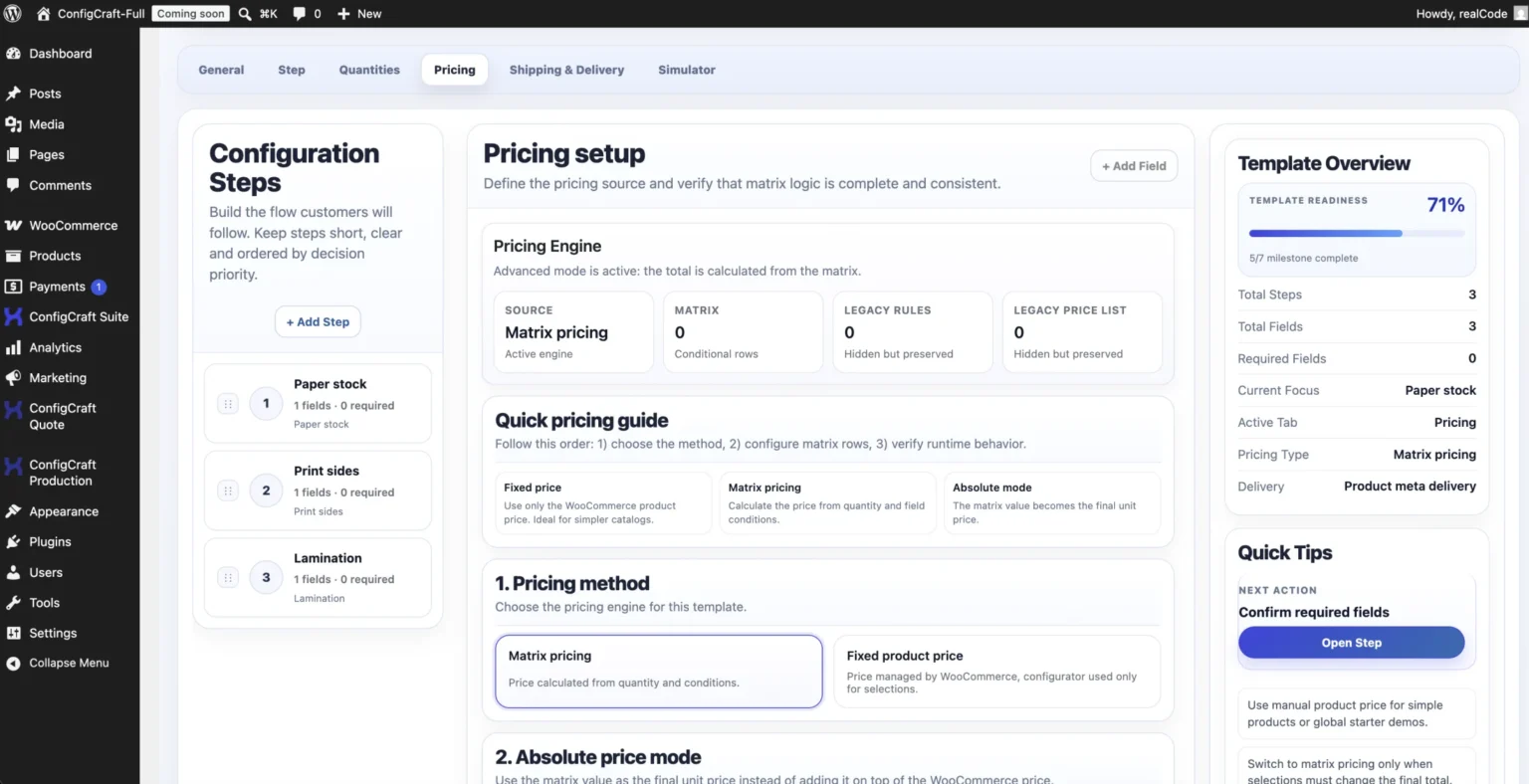Click the ConfigCraft-Full home icon
This screenshot has width=1529, height=784.
[43, 14]
